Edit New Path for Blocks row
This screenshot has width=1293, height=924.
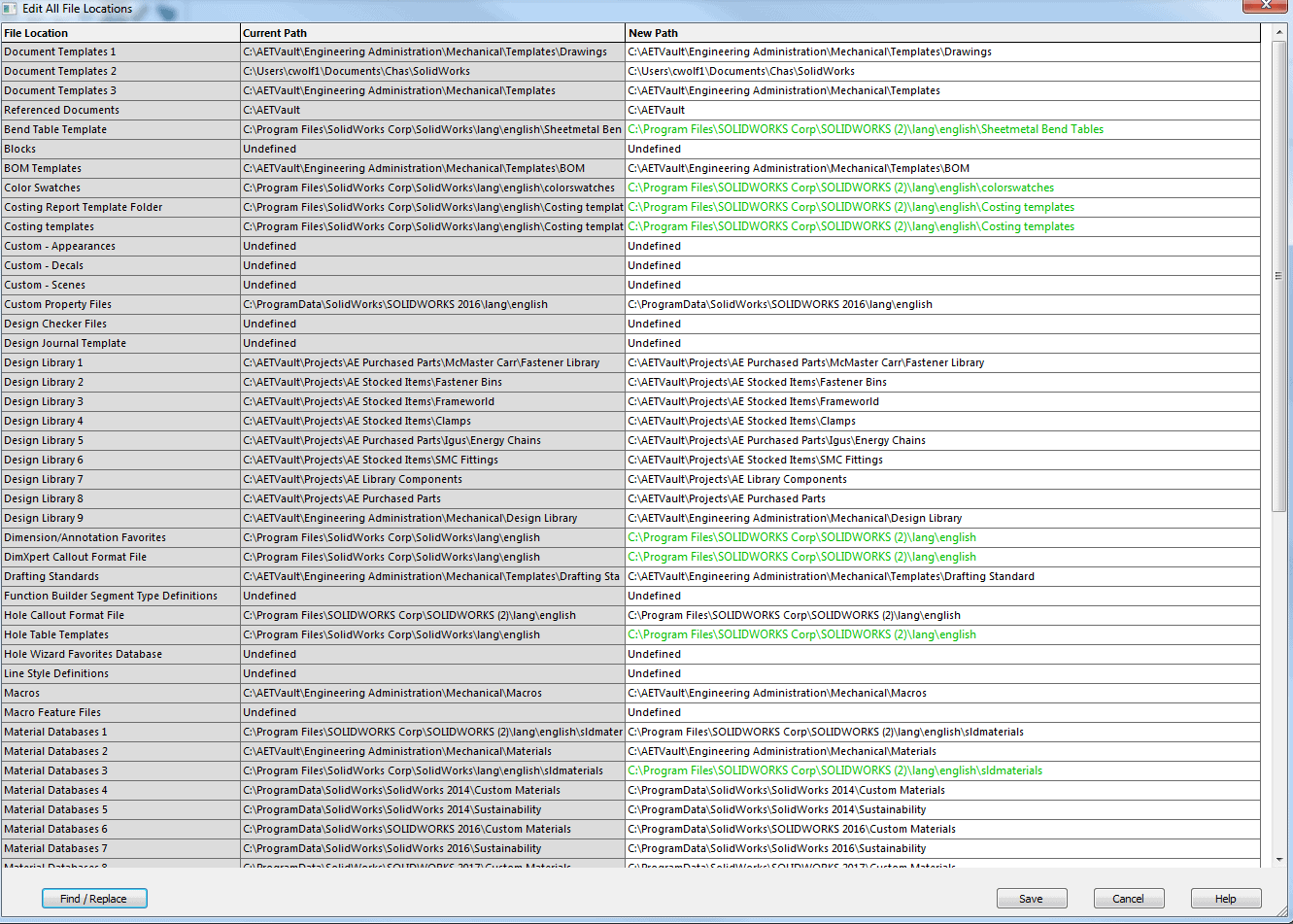942,149
